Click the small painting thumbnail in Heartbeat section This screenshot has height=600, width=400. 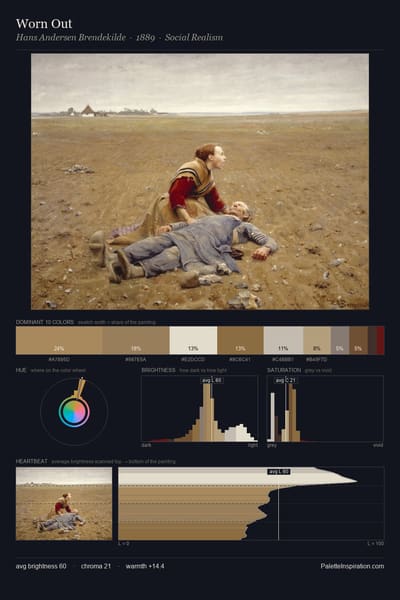click(64, 504)
